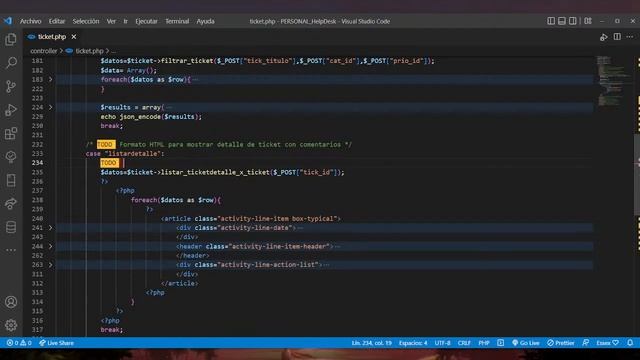Open the Ir menu
Screen dimensions: 640x360
tap(125, 21)
